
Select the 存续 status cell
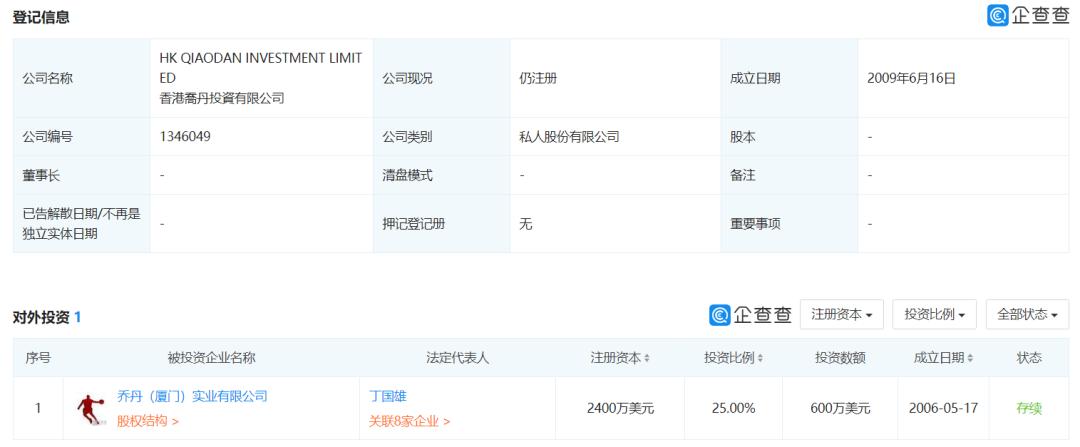pyautogui.click(x=1029, y=408)
